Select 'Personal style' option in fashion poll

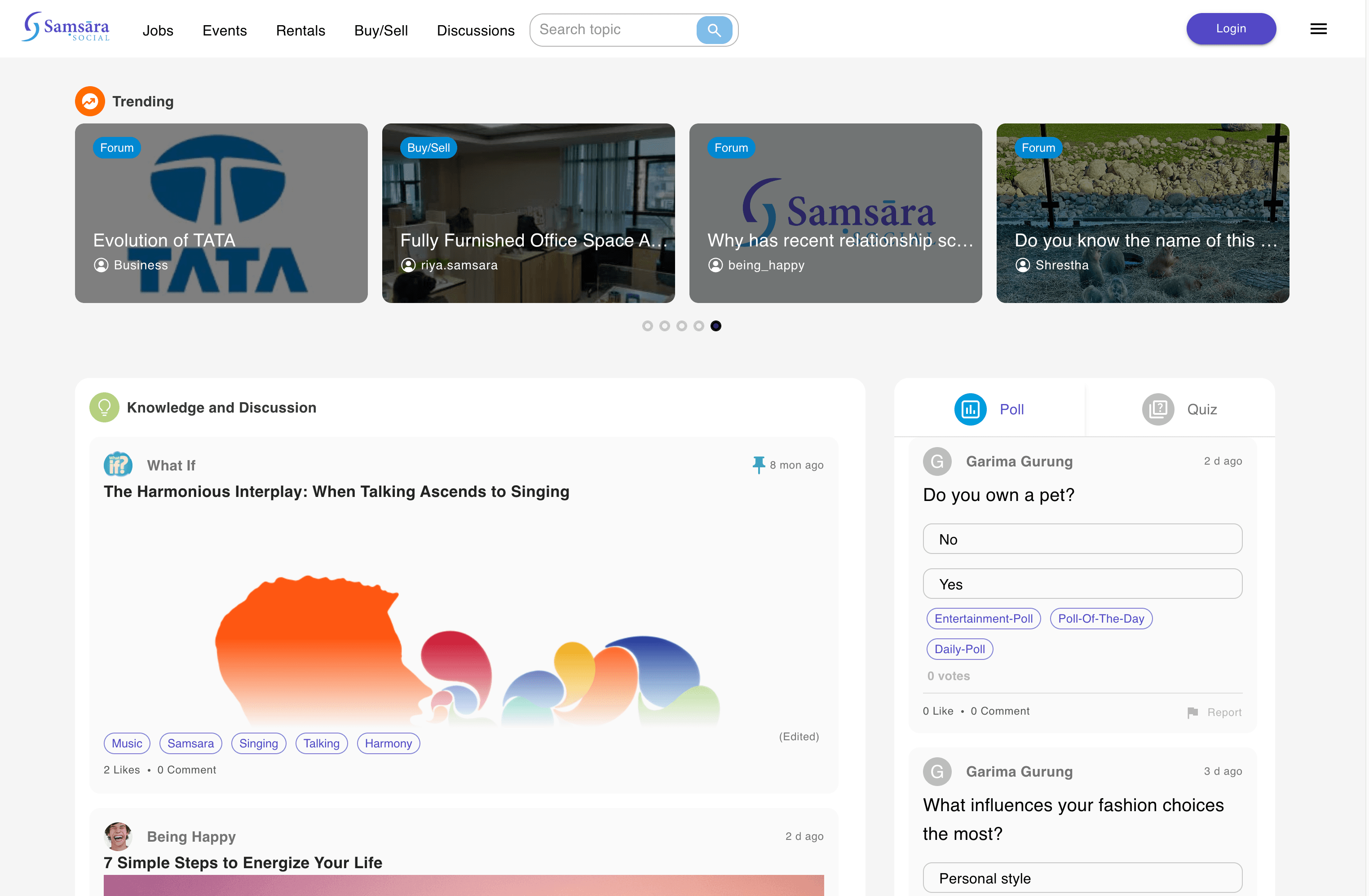pyautogui.click(x=1083, y=878)
